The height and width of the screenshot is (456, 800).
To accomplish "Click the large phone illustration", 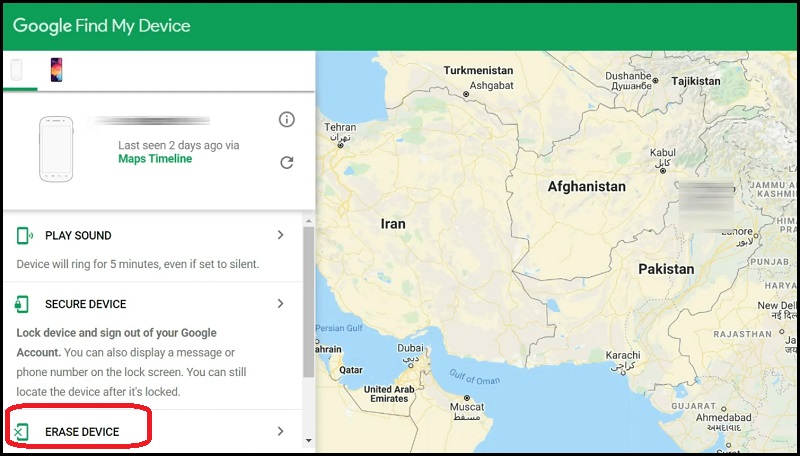I will pyautogui.click(x=56, y=149).
